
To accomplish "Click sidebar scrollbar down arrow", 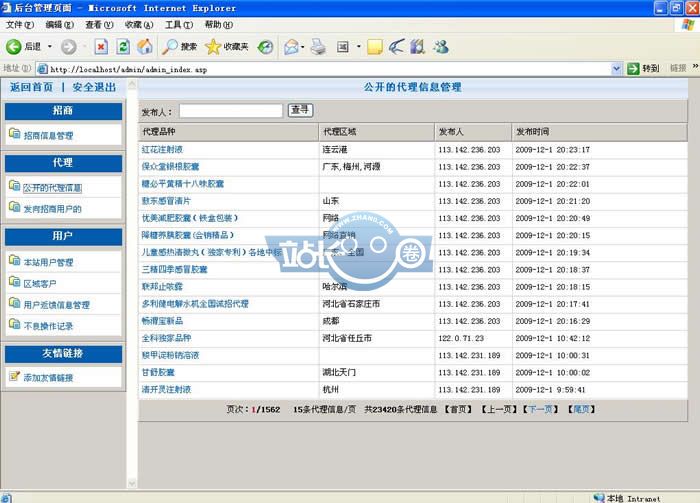I will 132,483.
